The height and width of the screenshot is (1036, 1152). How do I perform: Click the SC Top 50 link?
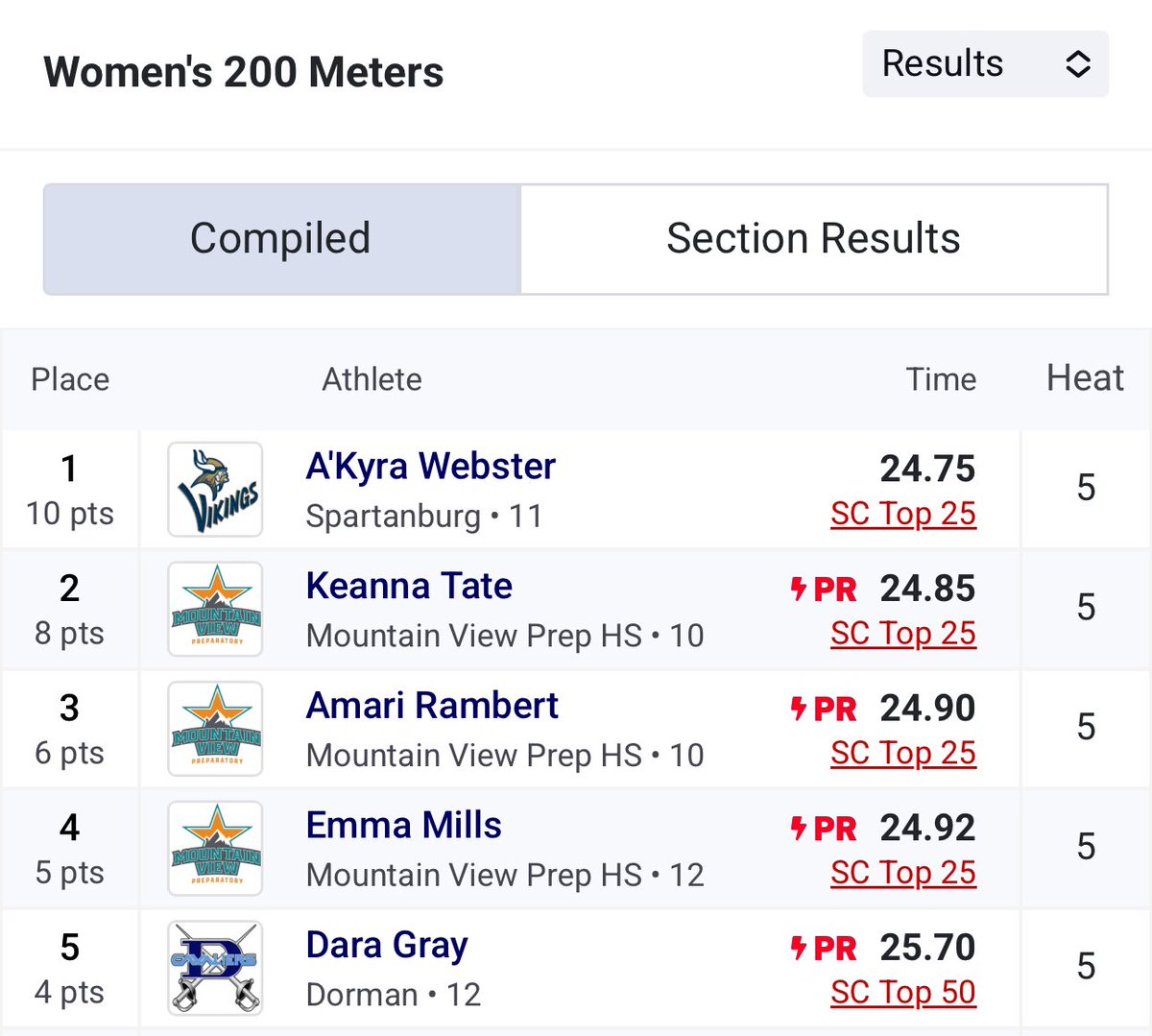click(x=902, y=993)
